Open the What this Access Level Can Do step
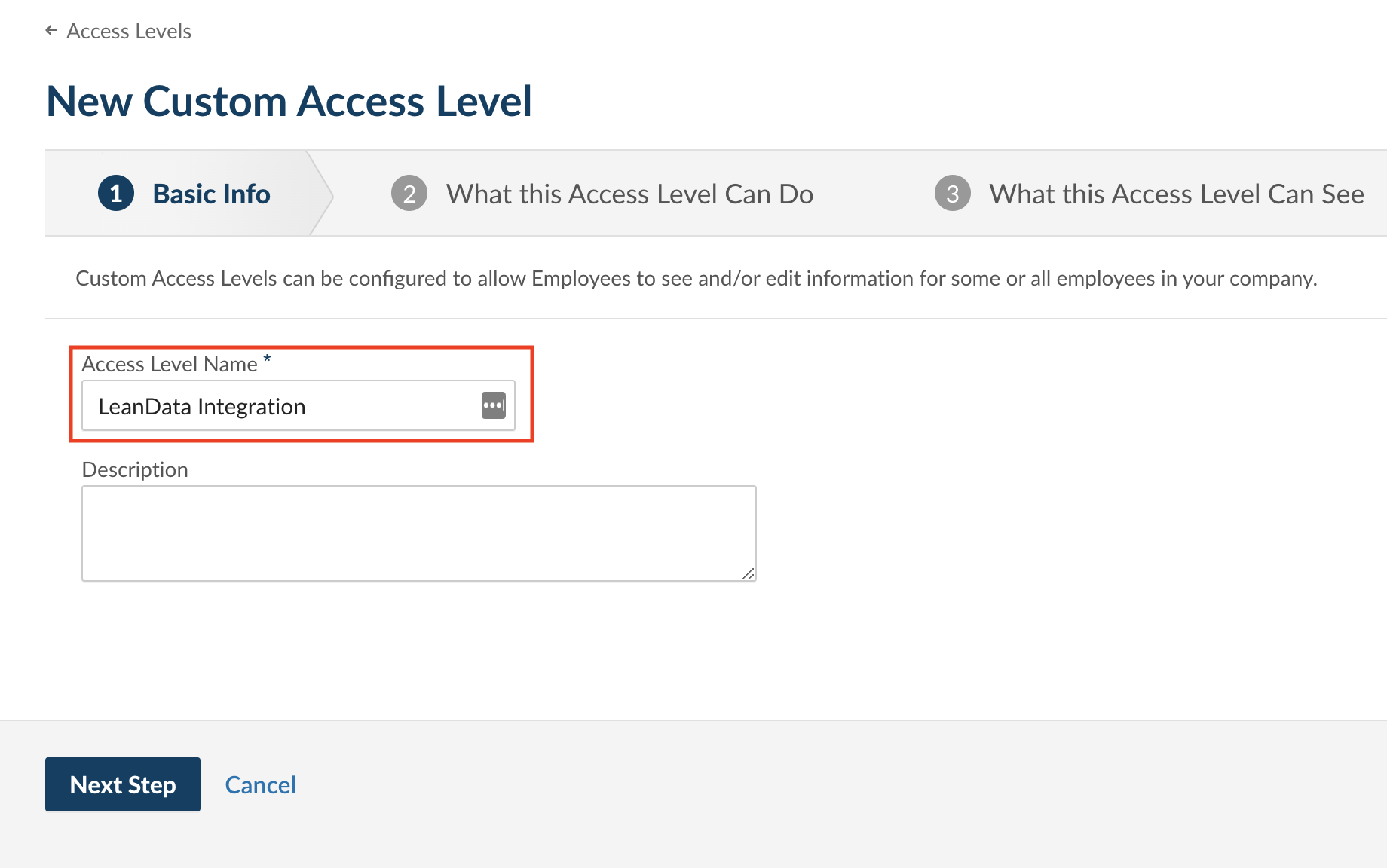Viewport: 1387px width, 868px height. (629, 194)
